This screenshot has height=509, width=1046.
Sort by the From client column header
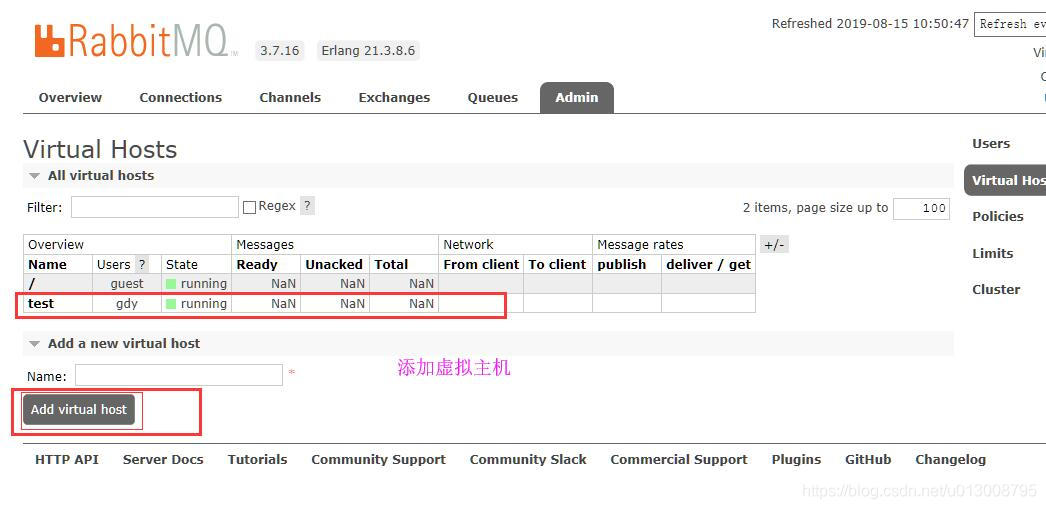(481, 264)
